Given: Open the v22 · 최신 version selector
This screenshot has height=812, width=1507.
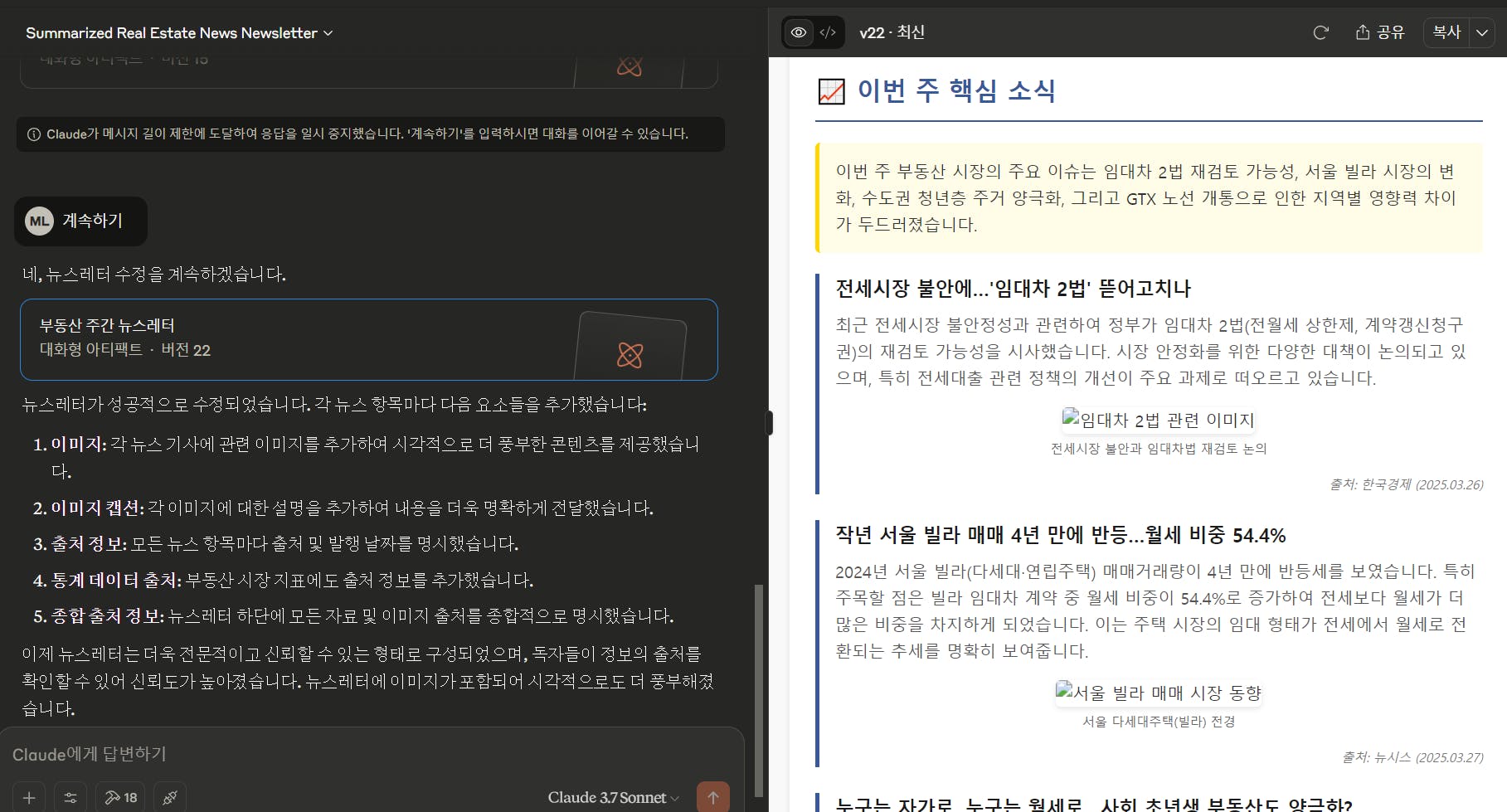Looking at the screenshot, I should coord(892,32).
